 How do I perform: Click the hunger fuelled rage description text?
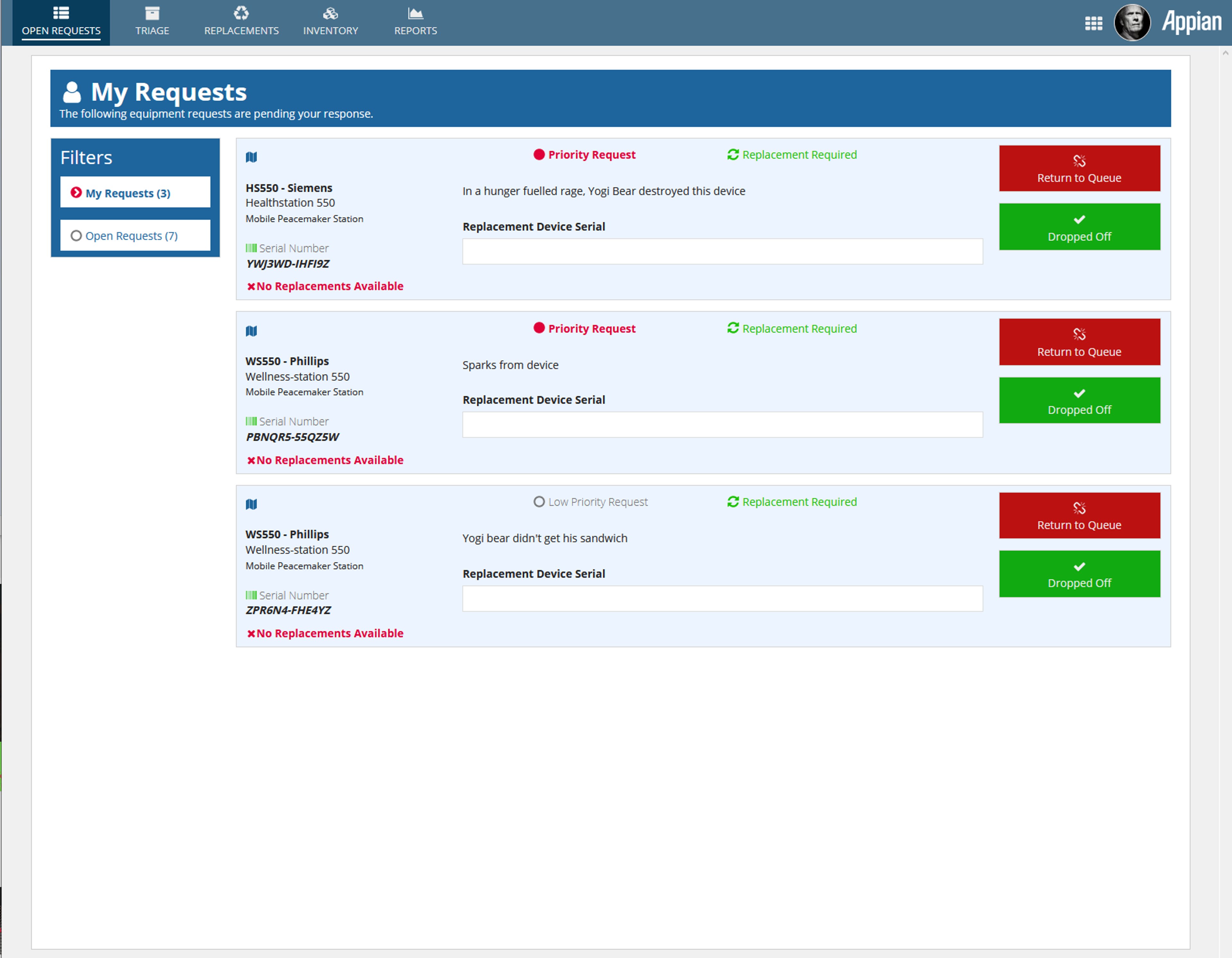pyautogui.click(x=603, y=191)
